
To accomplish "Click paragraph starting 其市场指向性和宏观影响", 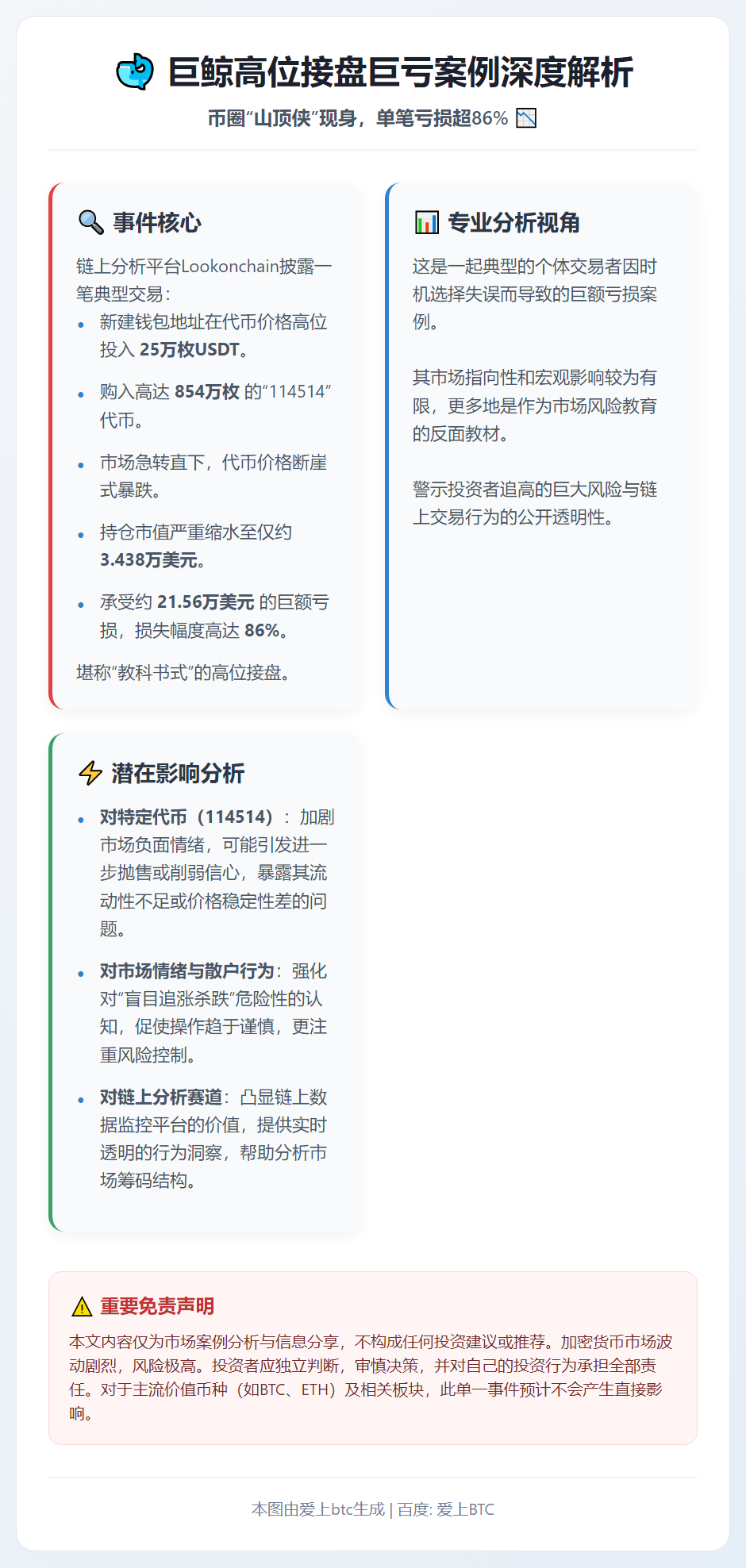I will pos(535,405).
